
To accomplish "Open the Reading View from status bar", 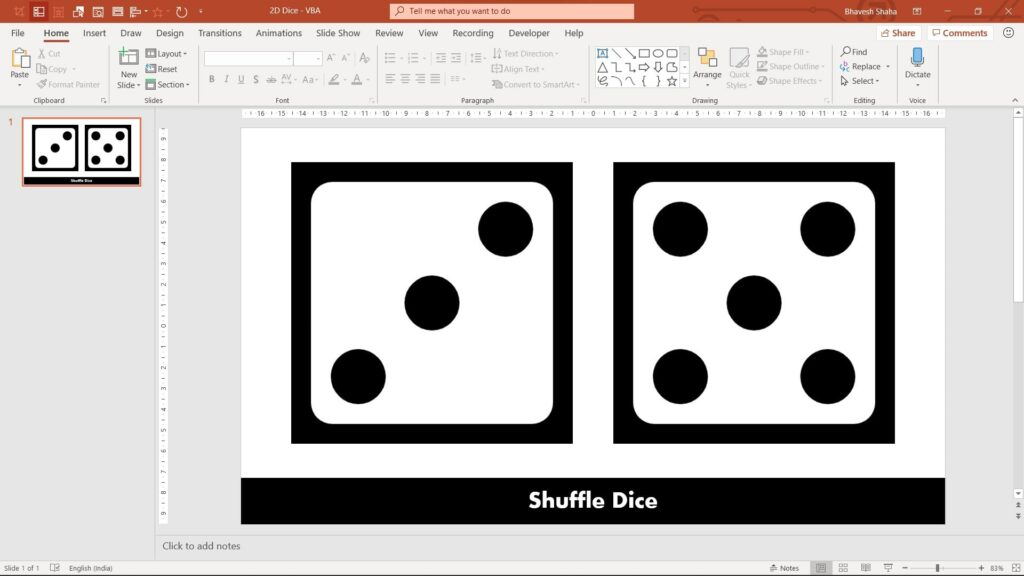I will (x=864, y=567).
